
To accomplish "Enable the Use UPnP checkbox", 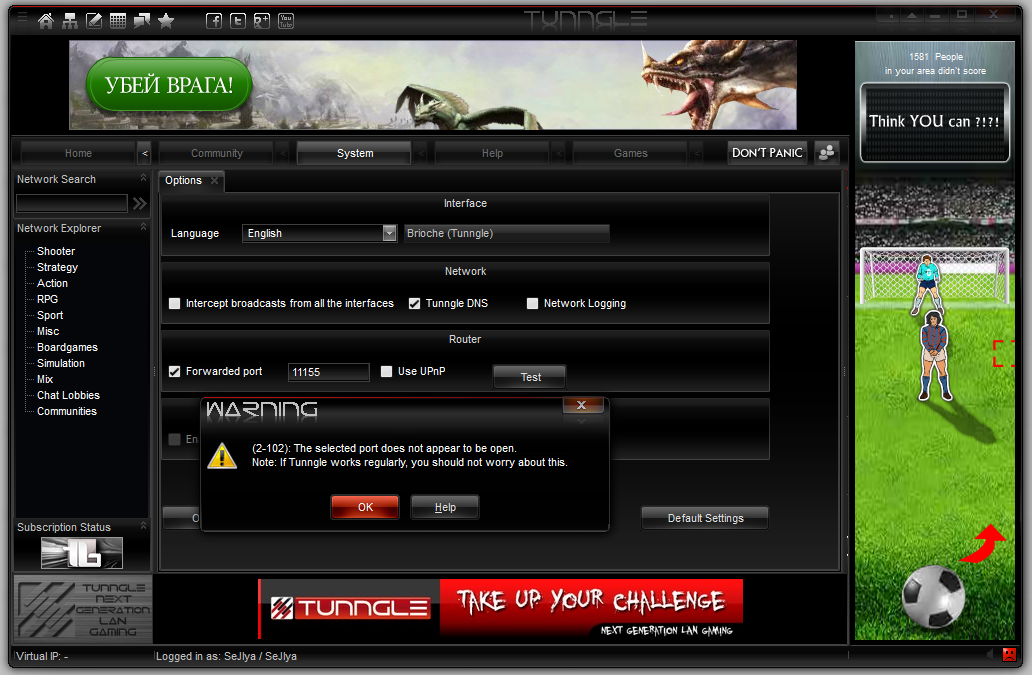I will click(387, 371).
